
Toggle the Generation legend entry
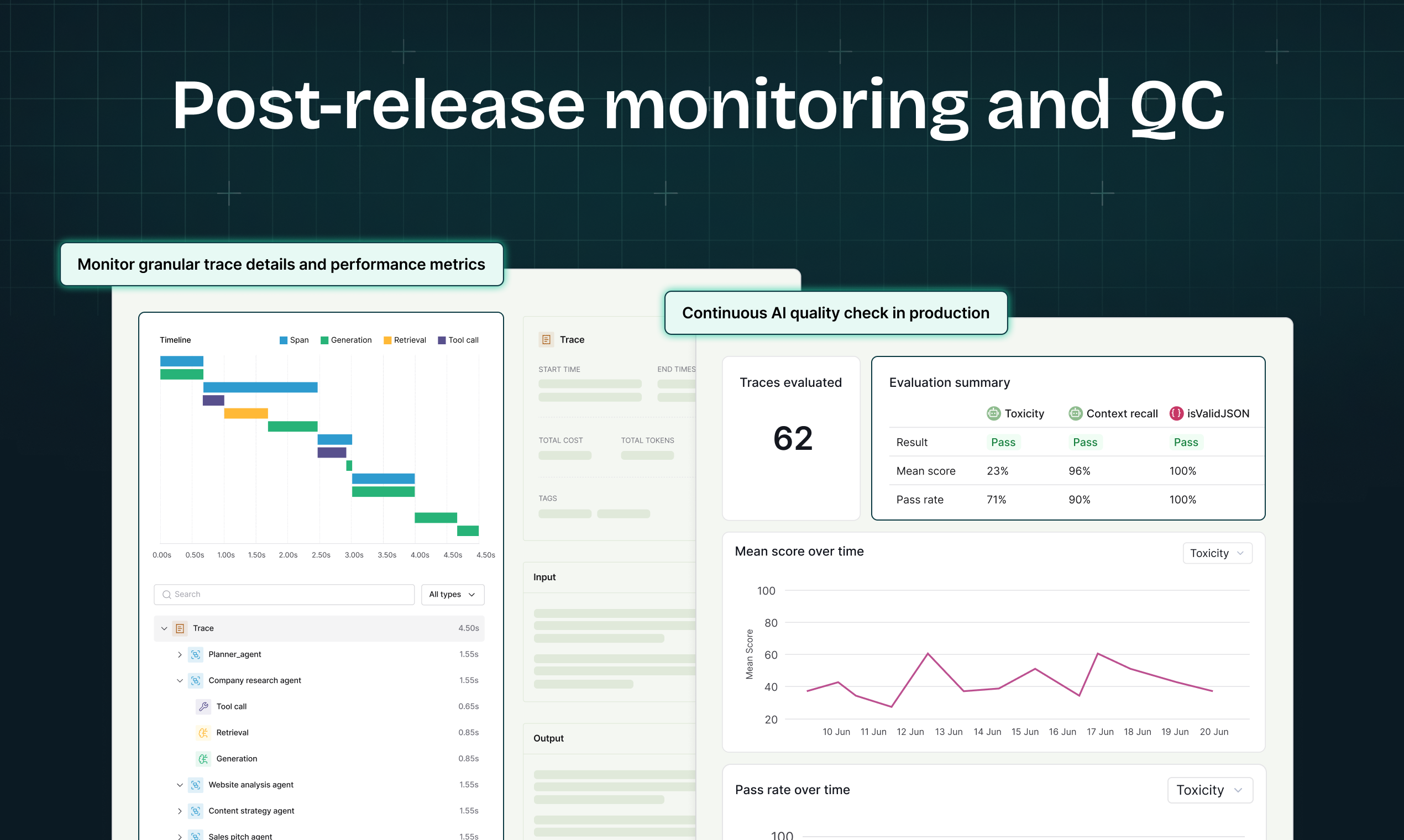(346, 340)
